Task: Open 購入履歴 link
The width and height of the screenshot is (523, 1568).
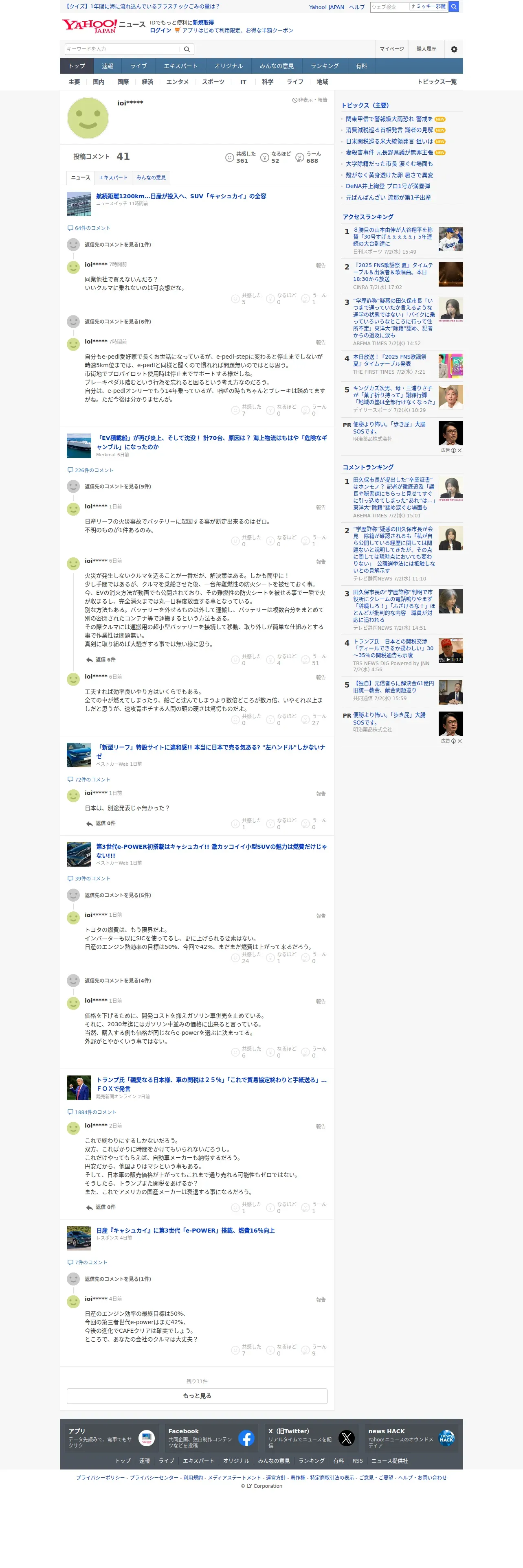Action: (426, 49)
